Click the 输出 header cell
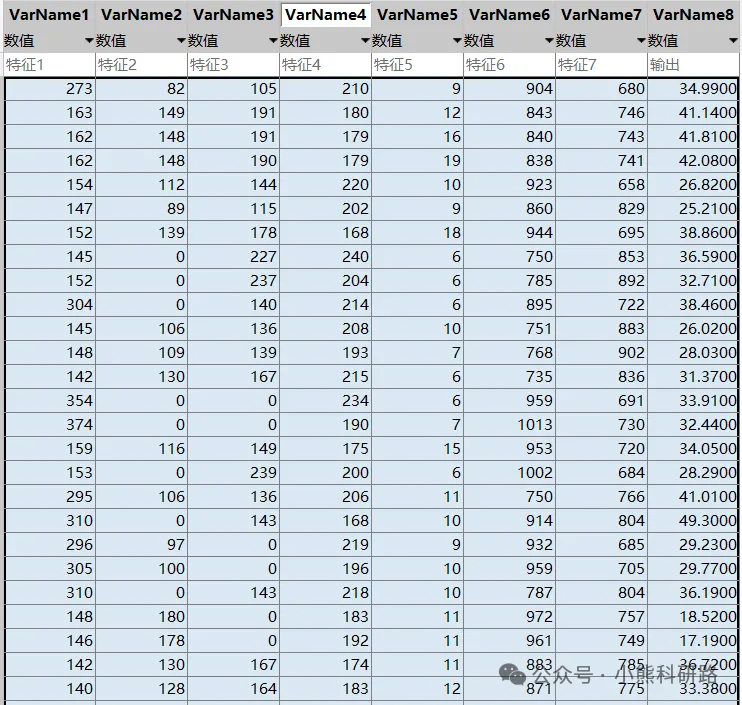Viewport: 742px width, 705px height. click(693, 64)
